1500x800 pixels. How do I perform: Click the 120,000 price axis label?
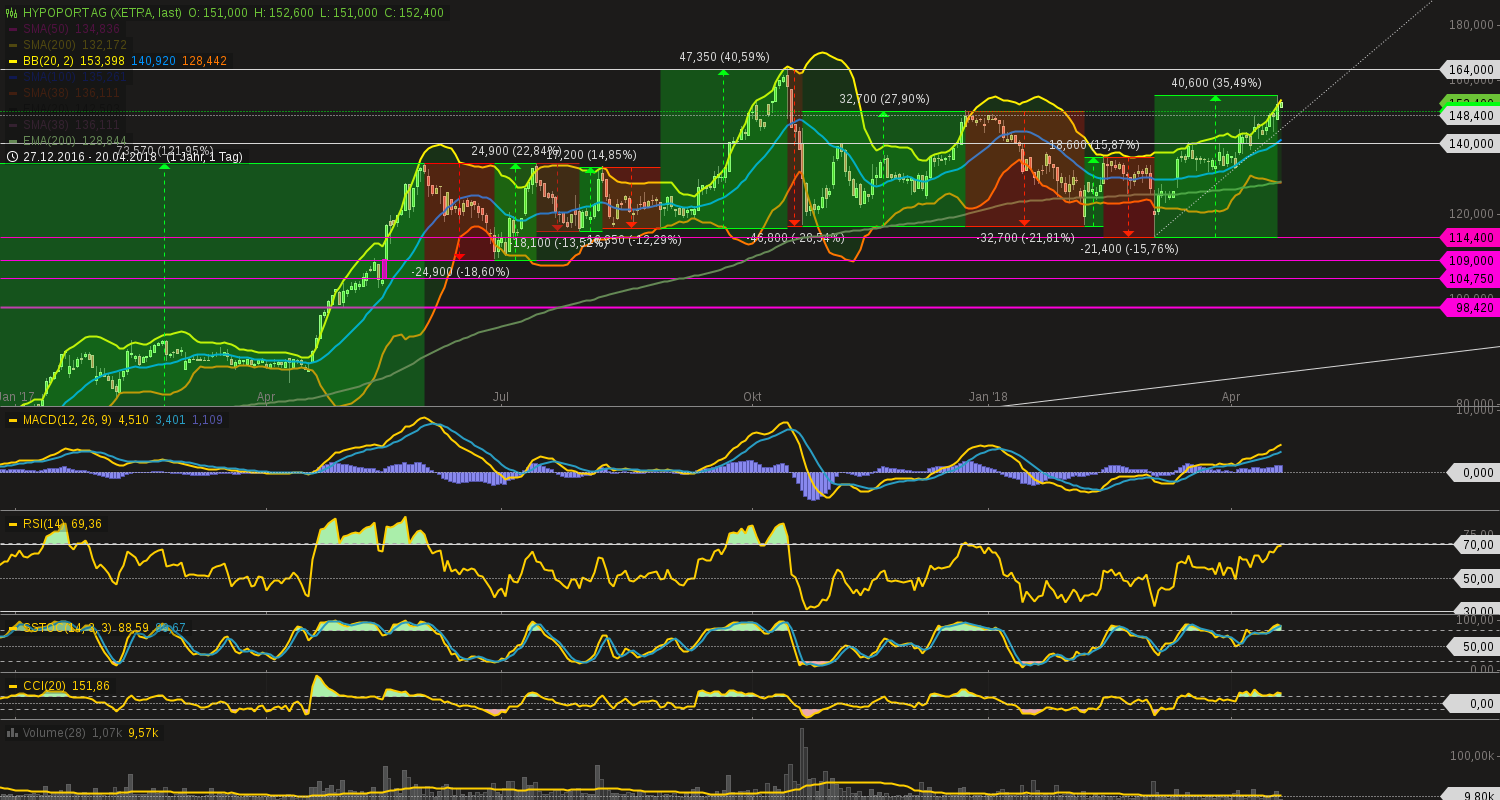(x=1471, y=213)
